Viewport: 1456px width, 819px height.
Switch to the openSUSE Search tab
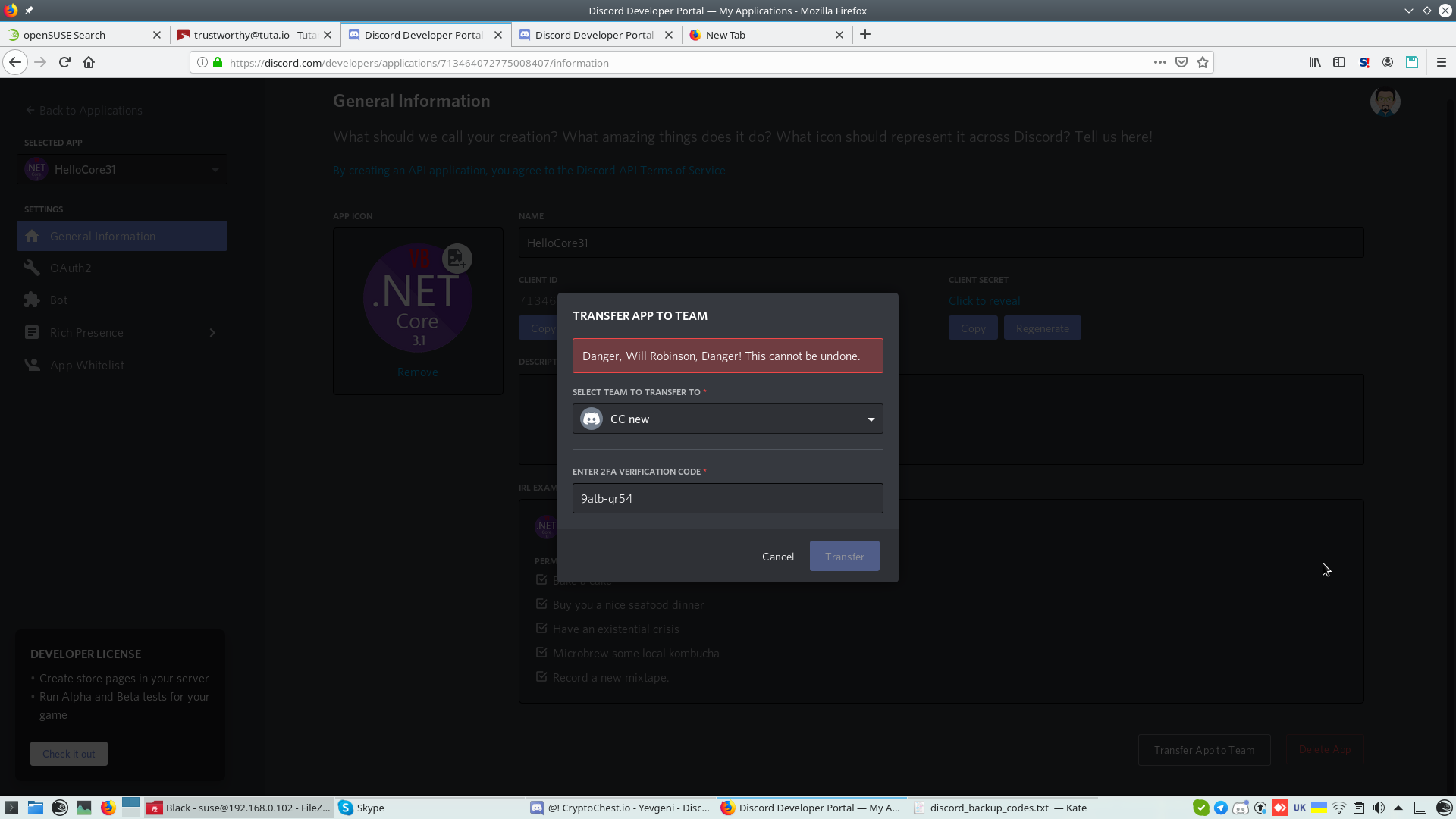point(76,35)
